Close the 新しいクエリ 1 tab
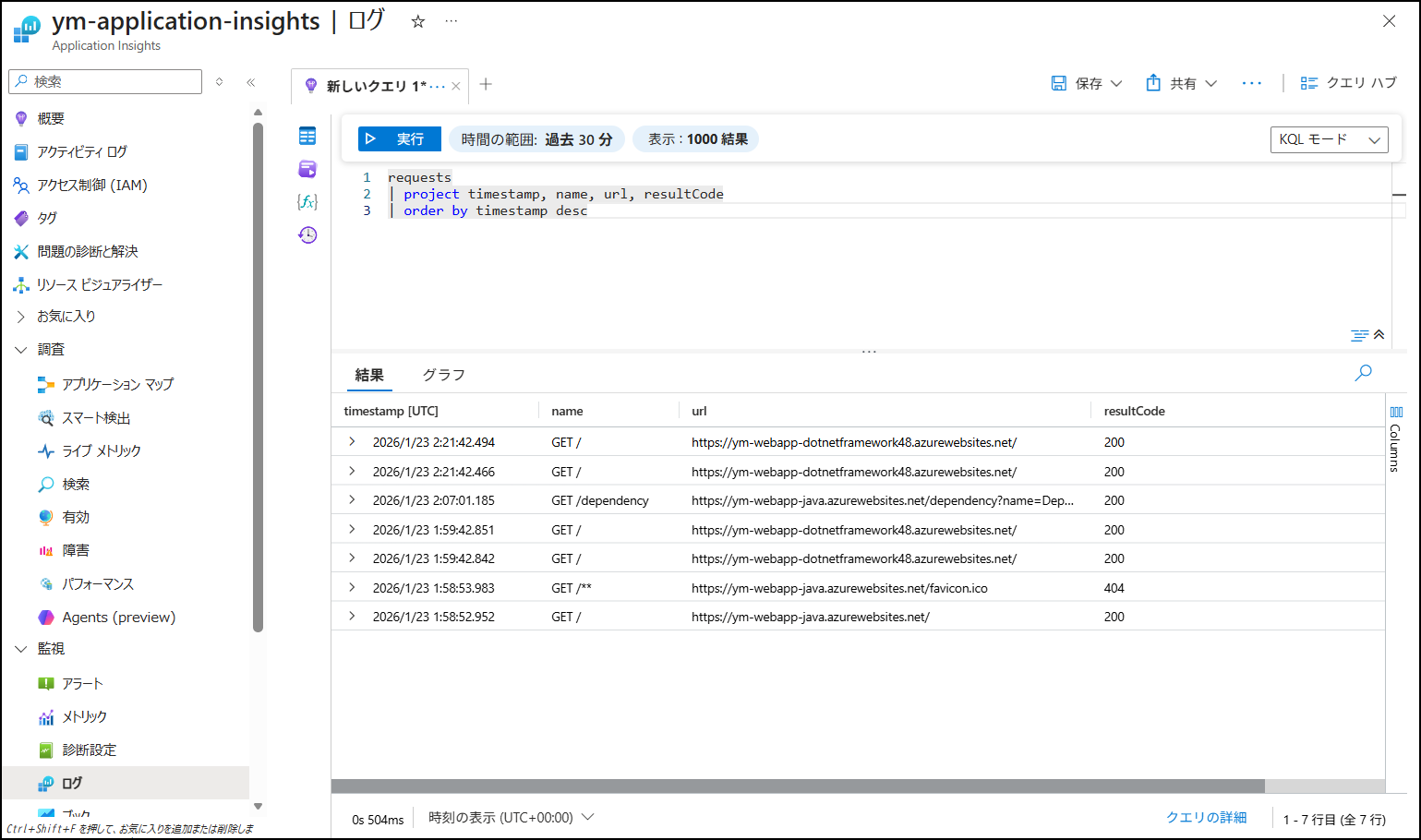Screen dimensions: 1421x840 pyautogui.click(x=456, y=86)
